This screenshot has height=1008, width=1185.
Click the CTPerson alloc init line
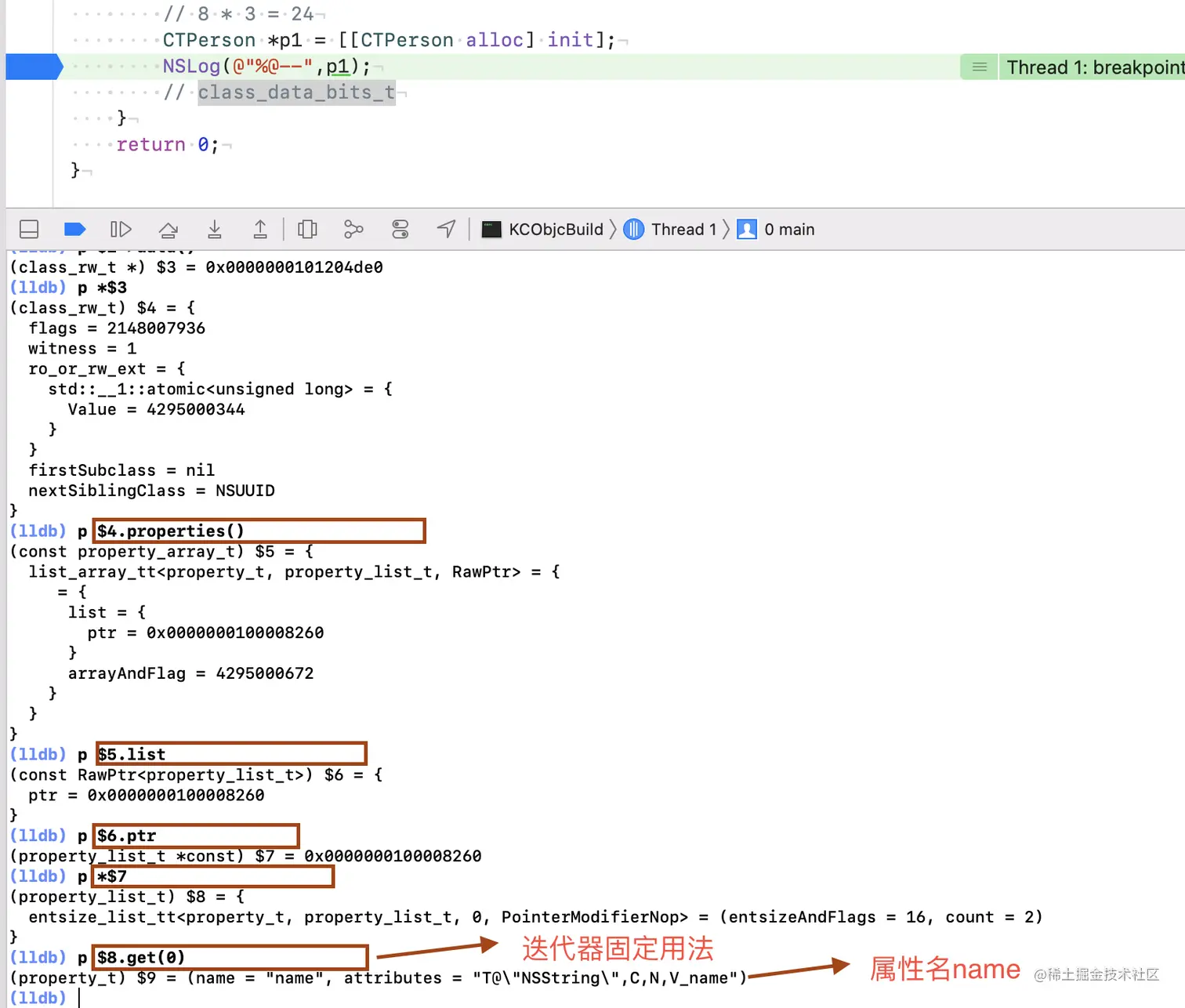click(x=389, y=40)
